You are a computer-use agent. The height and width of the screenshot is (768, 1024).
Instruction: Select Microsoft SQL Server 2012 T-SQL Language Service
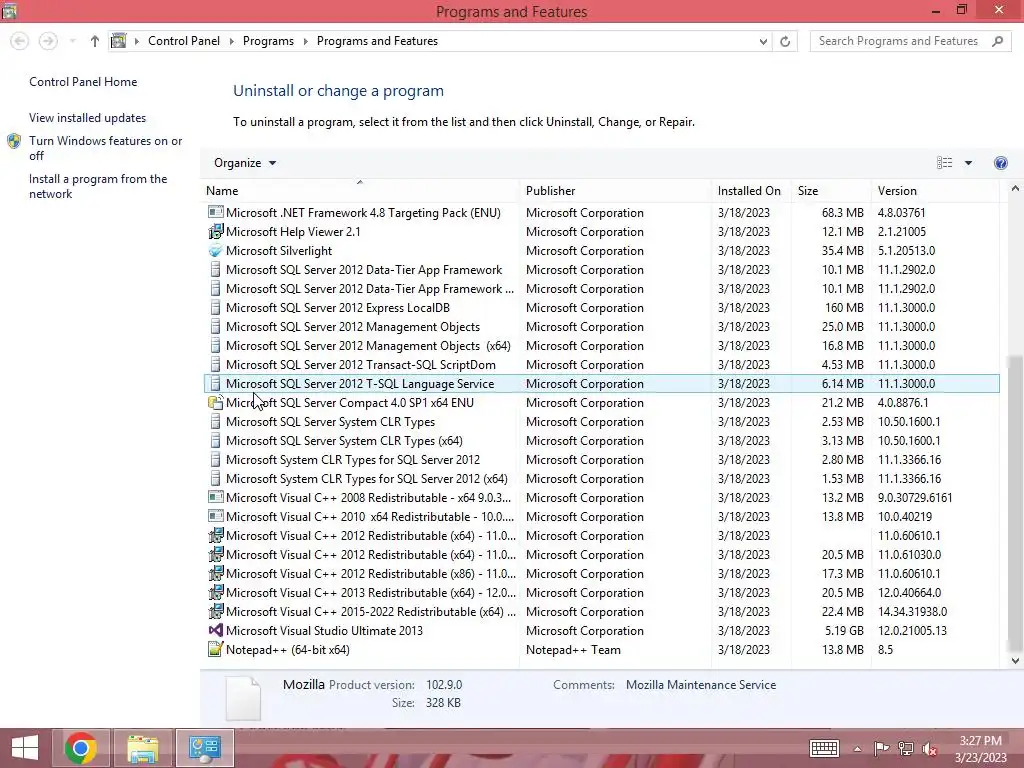click(601, 384)
